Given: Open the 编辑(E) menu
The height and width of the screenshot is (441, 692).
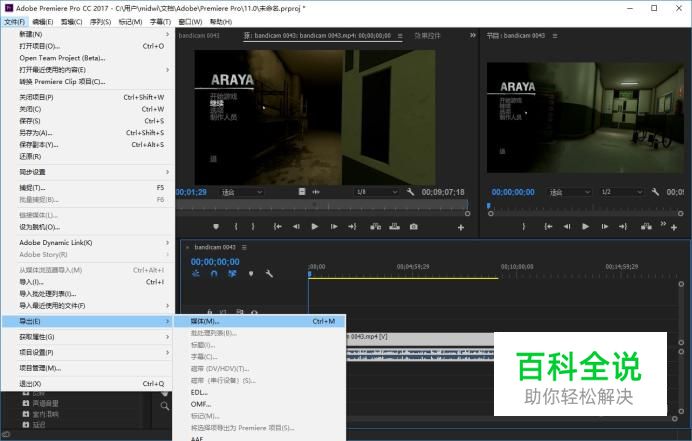Looking at the screenshot, I should [42, 22].
